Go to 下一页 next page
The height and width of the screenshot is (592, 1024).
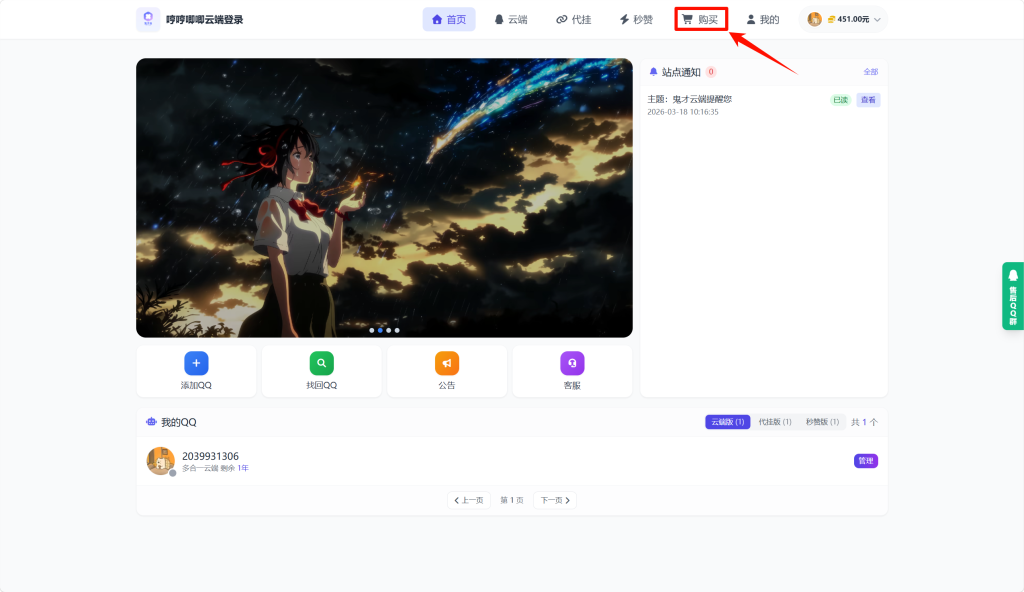click(555, 501)
